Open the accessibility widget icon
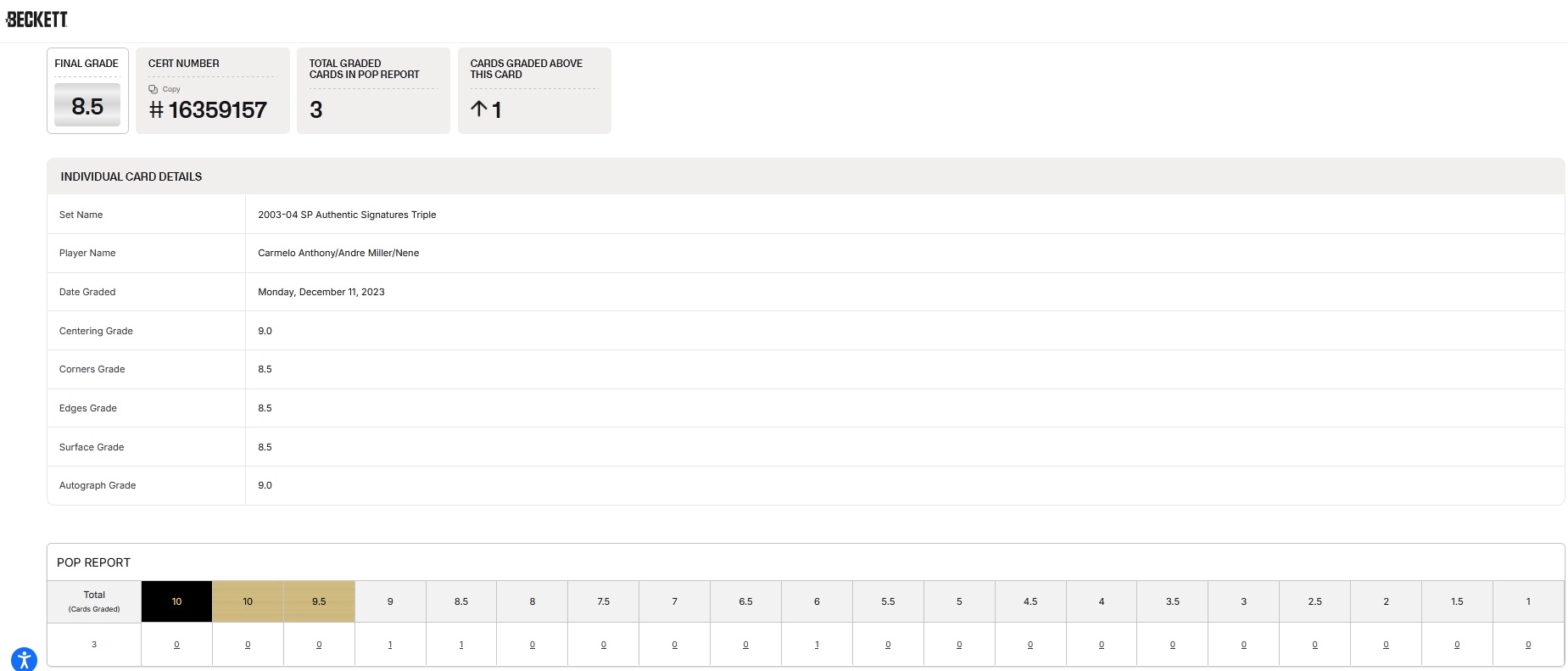1568x671 pixels. [x=24, y=659]
